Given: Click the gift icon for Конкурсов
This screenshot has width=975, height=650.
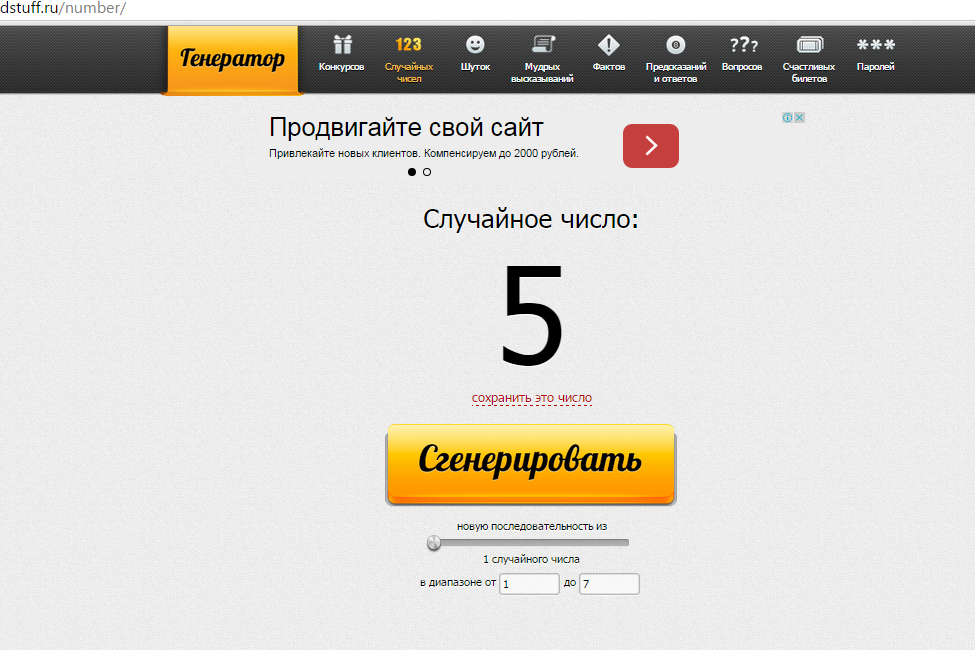Looking at the screenshot, I should 342,45.
